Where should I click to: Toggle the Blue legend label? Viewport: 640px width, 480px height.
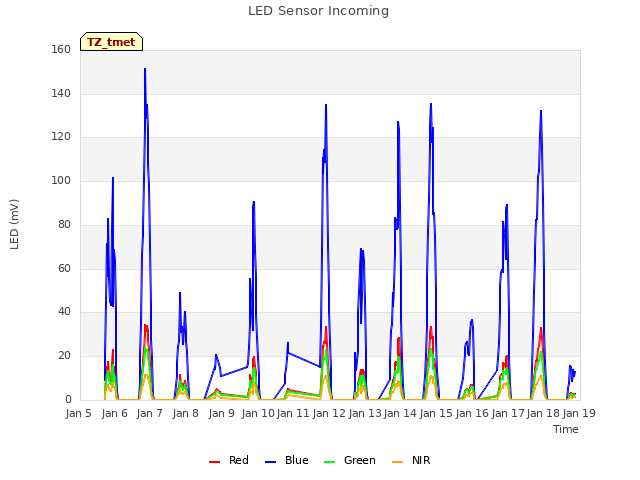[x=297, y=460]
